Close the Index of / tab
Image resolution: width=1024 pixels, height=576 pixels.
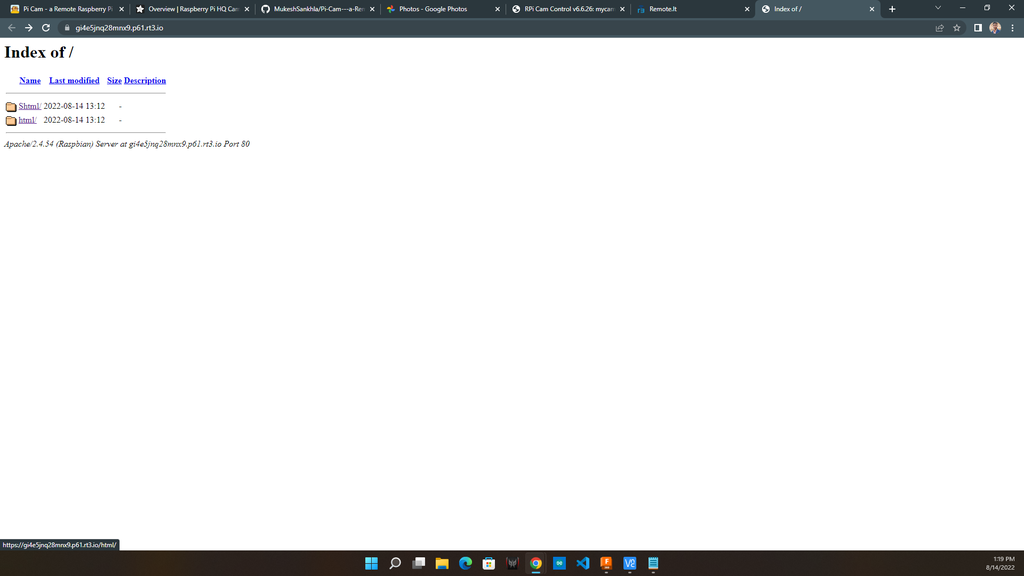coord(871,9)
